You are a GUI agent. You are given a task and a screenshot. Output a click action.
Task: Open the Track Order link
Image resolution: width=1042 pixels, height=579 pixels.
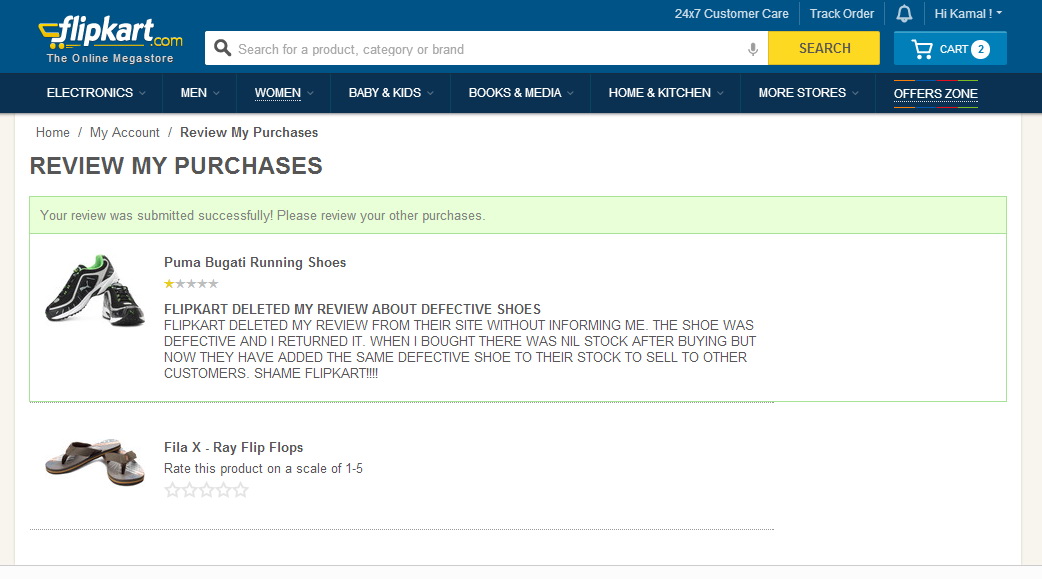click(x=841, y=14)
